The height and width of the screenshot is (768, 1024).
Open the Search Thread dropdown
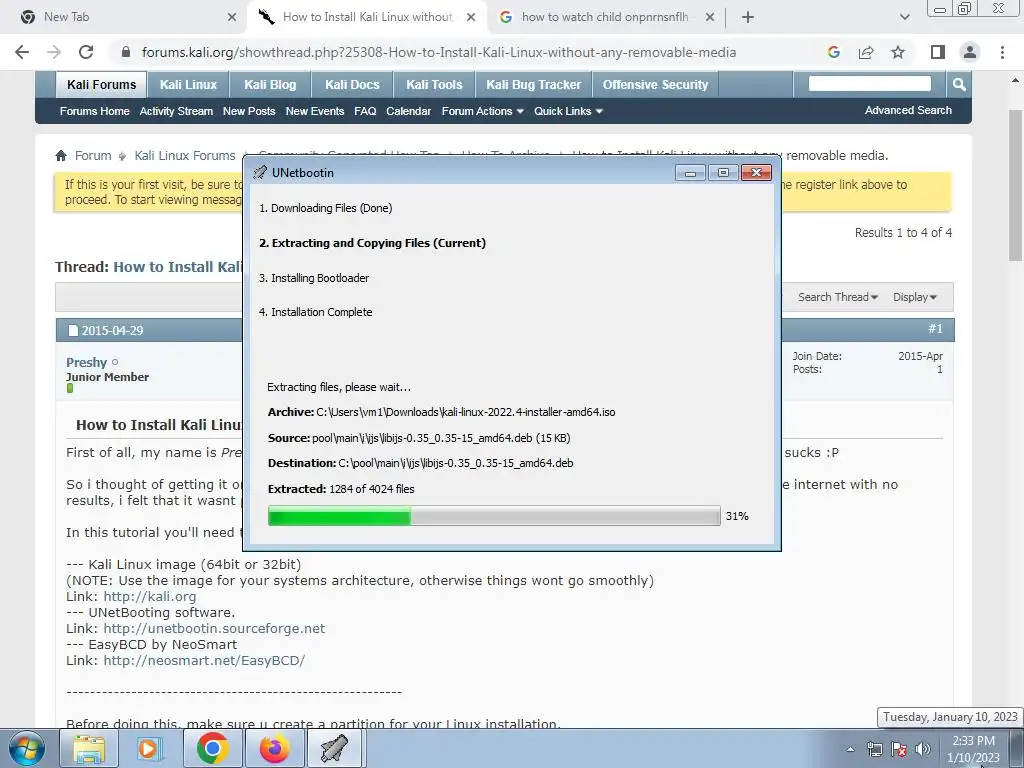tap(838, 297)
